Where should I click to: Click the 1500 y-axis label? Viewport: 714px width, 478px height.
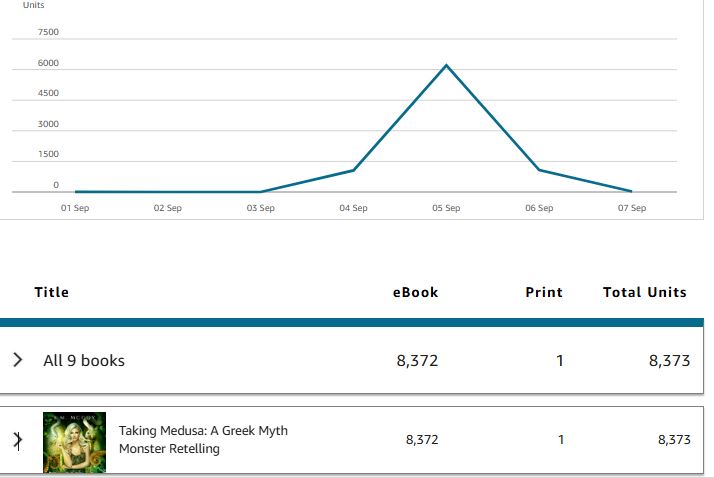[48, 154]
